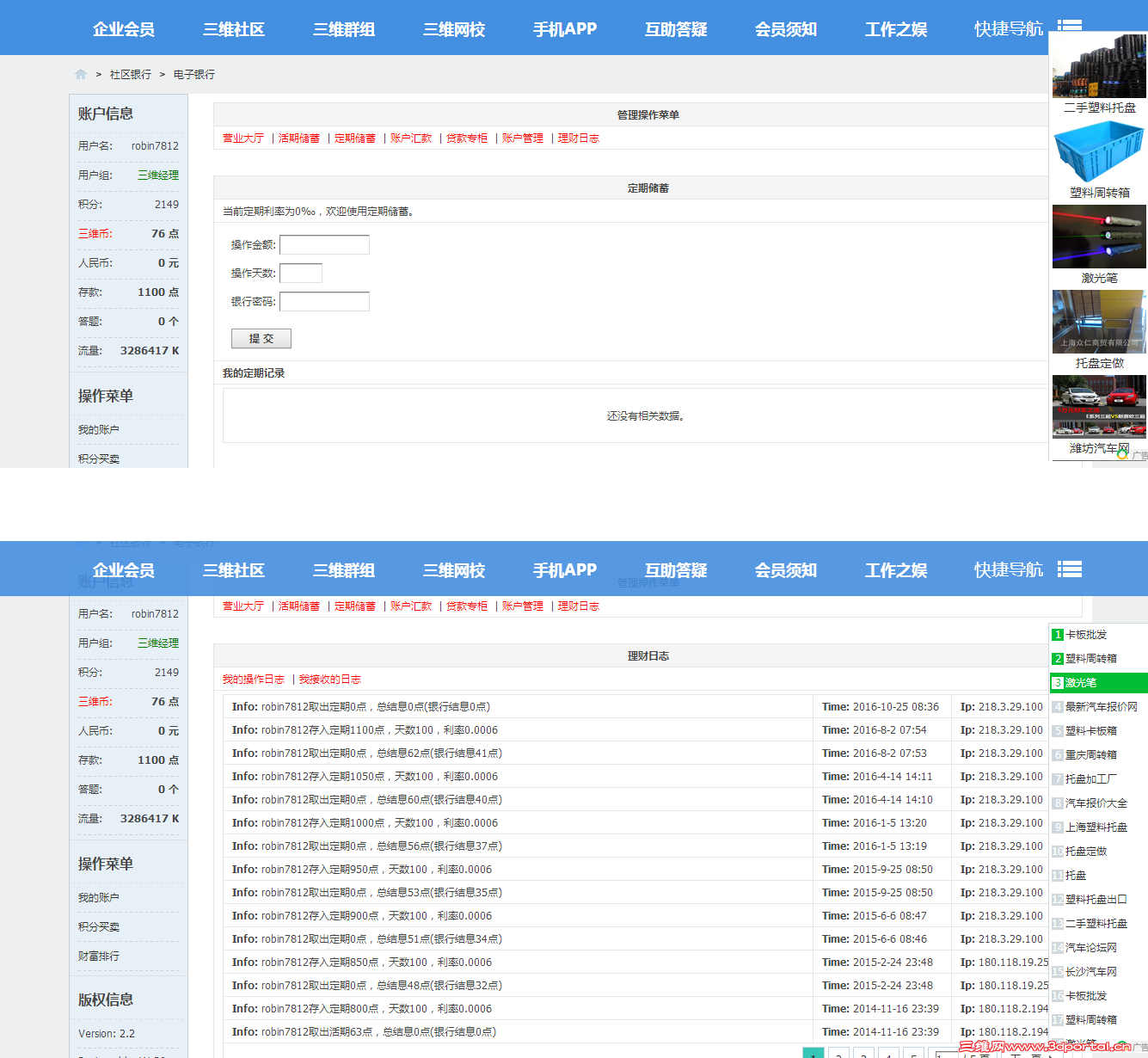Select 活期储蓄 above the 定期储蓄 panel
This screenshot has width=1148, height=1058.
[299, 138]
